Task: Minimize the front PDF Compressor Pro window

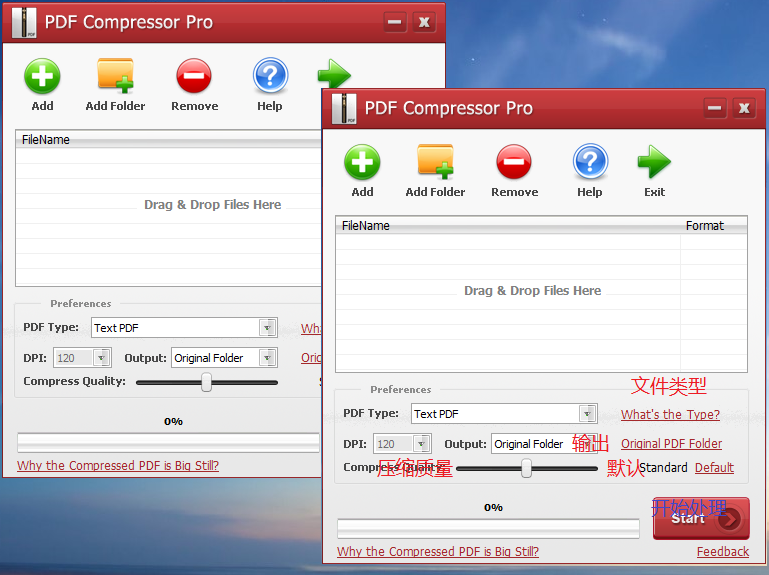Action: [x=714, y=108]
